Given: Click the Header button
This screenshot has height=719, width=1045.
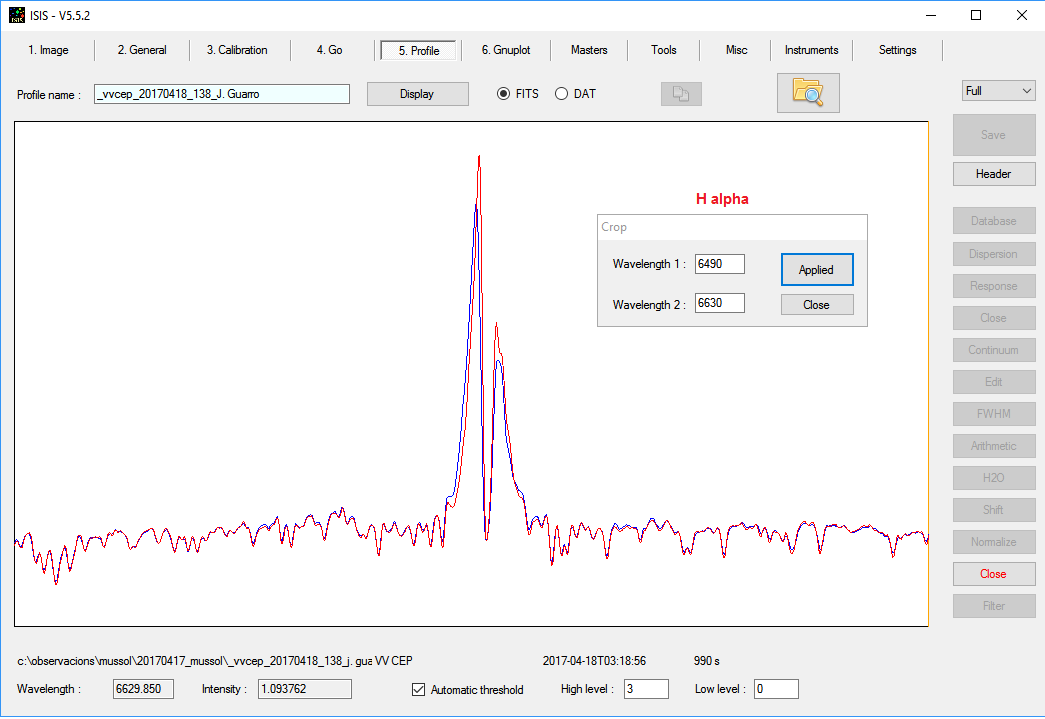Looking at the screenshot, I should click(993, 174).
